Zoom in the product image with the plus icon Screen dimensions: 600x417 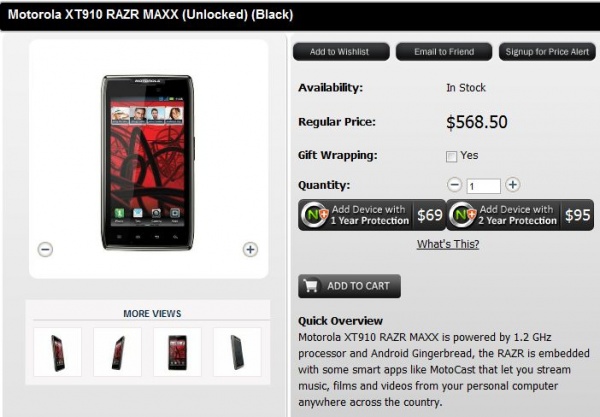[x=250, y=249]
